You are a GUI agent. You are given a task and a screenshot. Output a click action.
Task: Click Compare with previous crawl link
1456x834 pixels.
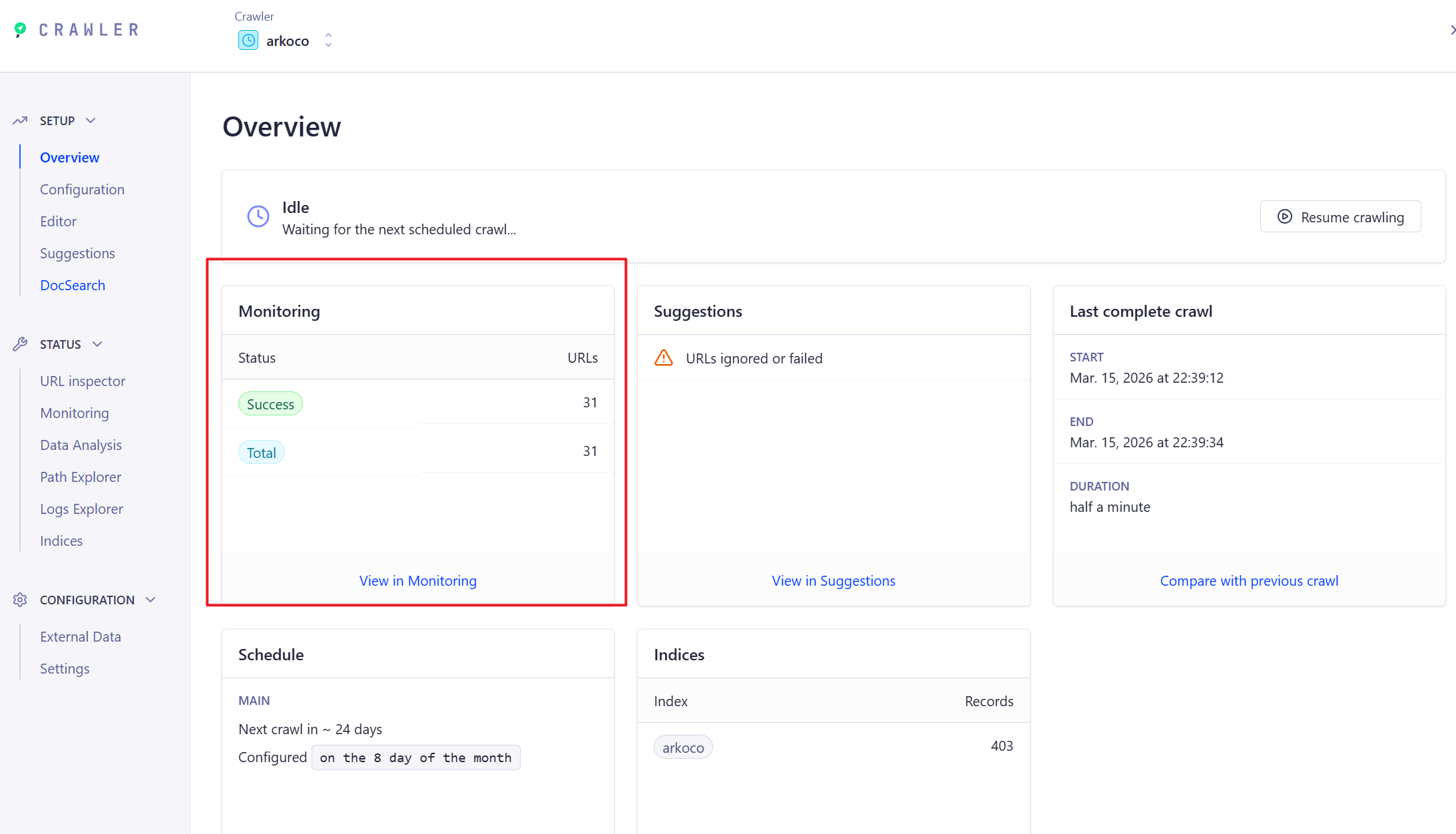(1249, 581)
